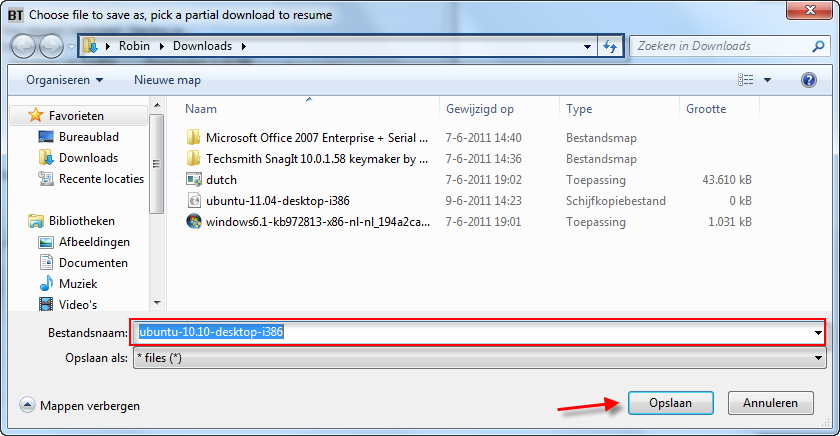Click the dutch application icon
This screenshot has height=436, width=840.
tap(193, 179)
